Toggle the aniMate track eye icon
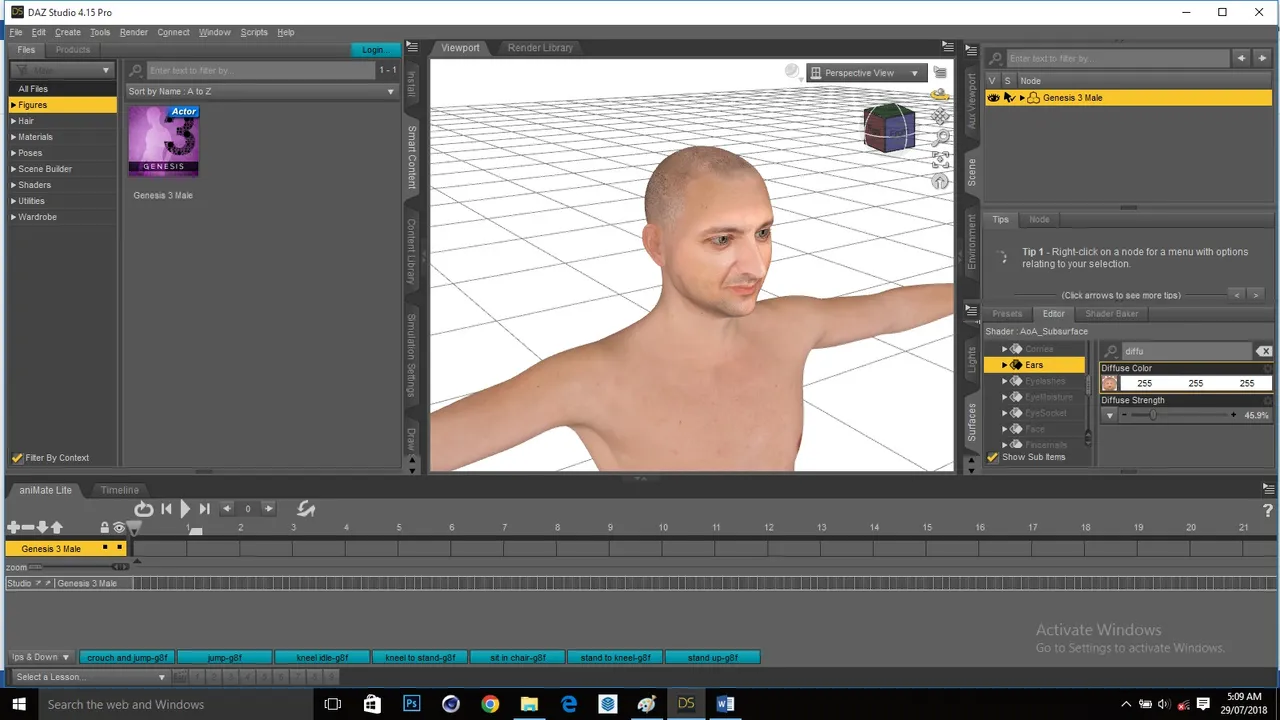The height and width of the screenshot is (720, 1280). [x=119, y=528]
